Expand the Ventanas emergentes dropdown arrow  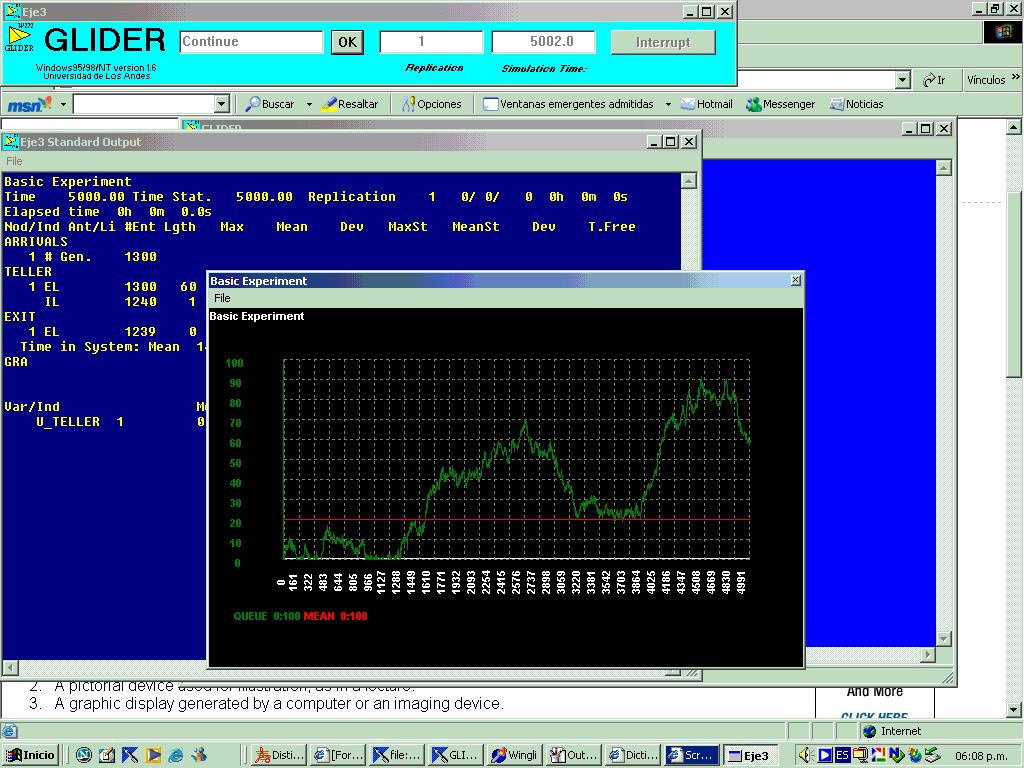pyautogui.click(x=668, y=104)
